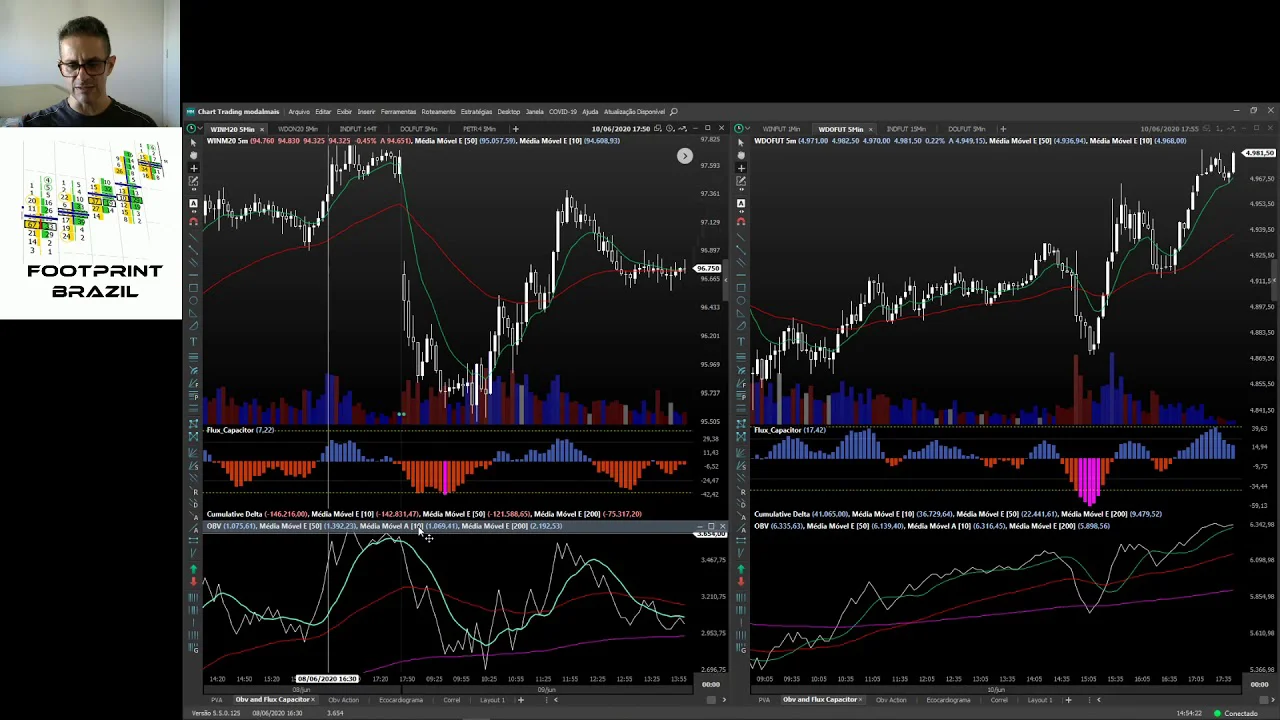Click the search magnifier in the menu bar
This screenshot has height=720, width=1280.
click(x=674, y=112)
